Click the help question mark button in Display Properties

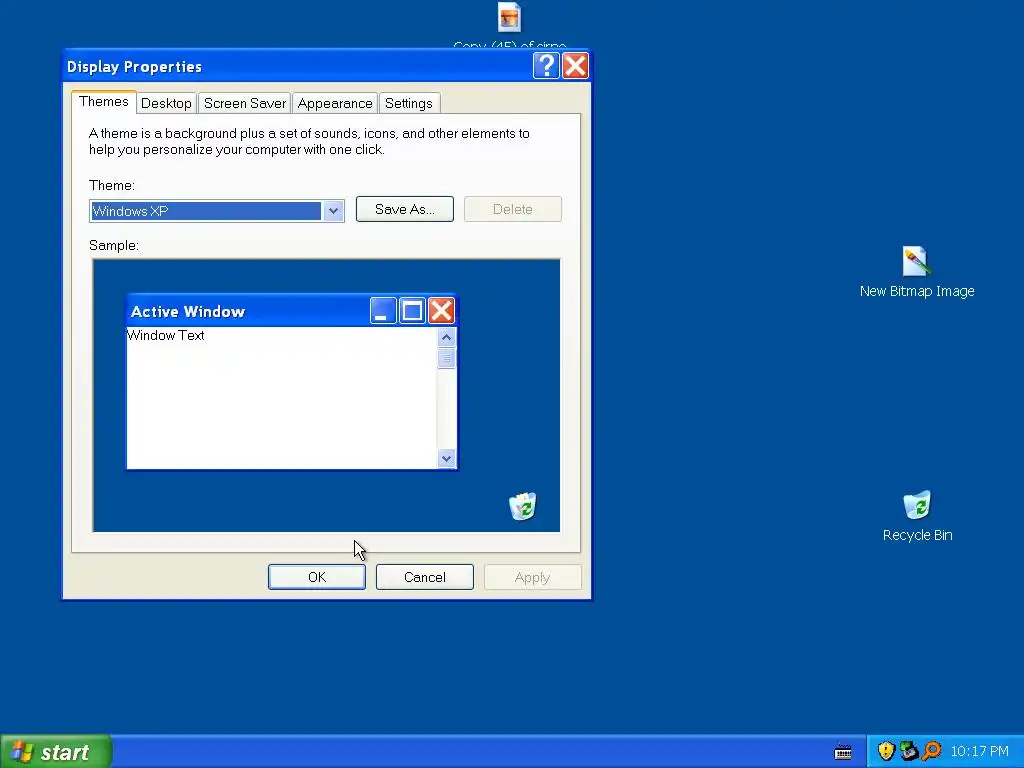click(x=546, y=66)
